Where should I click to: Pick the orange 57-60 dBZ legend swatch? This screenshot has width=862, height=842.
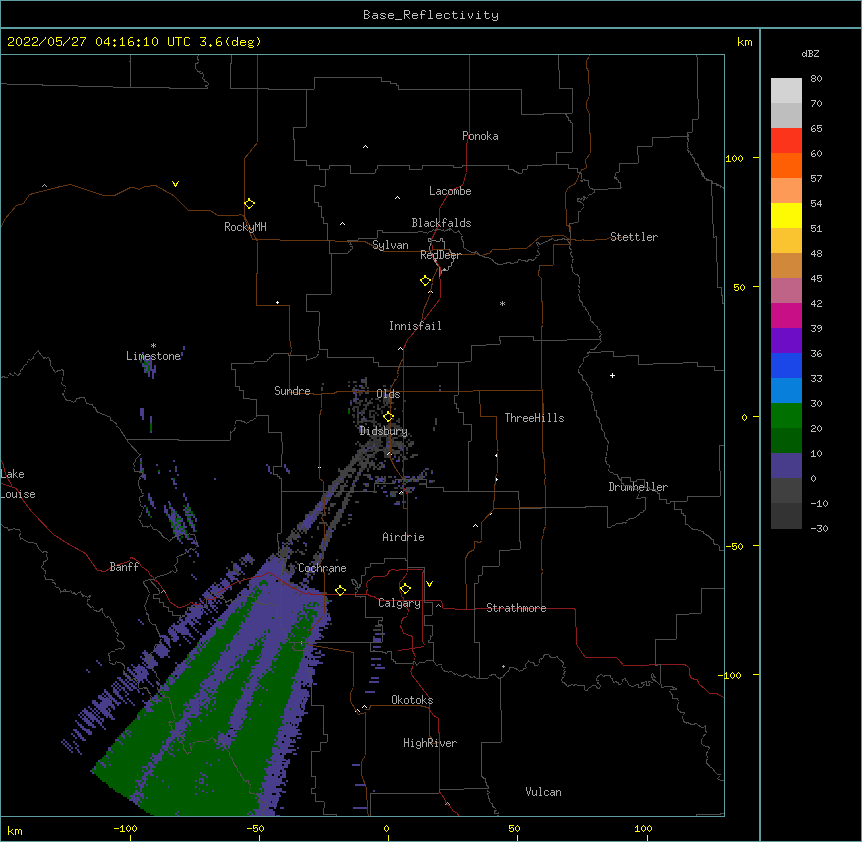click(786, 165)
